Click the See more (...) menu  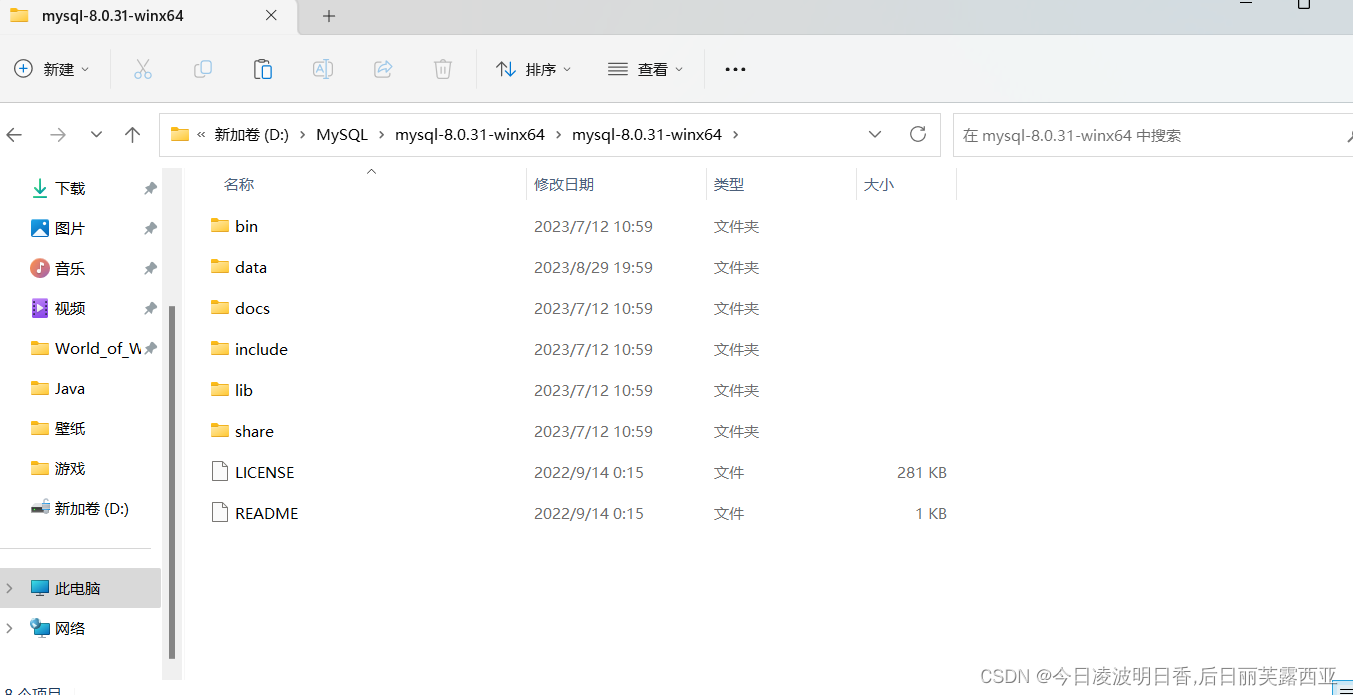(735, 69)
